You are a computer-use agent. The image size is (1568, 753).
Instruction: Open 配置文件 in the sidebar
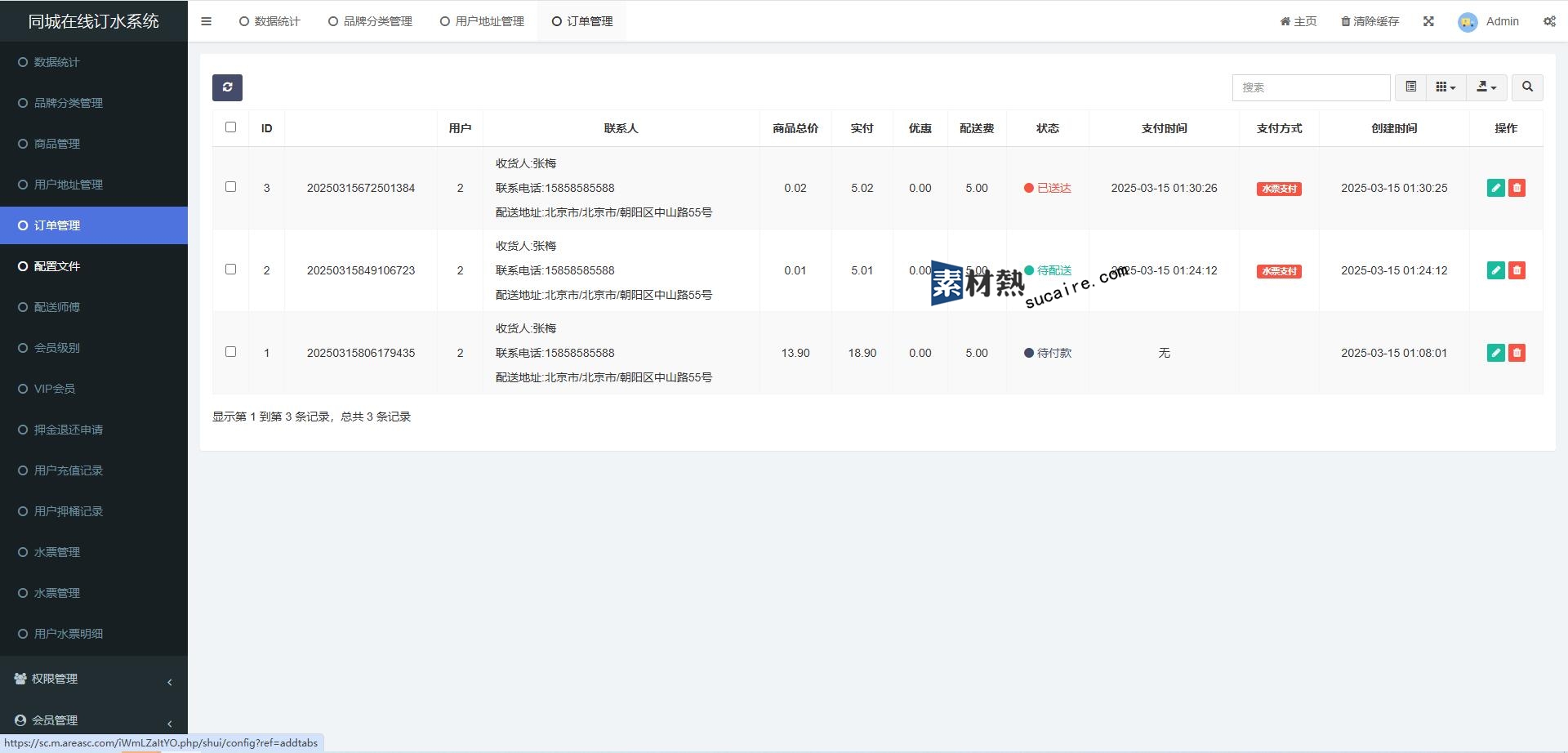coord(94,266)
